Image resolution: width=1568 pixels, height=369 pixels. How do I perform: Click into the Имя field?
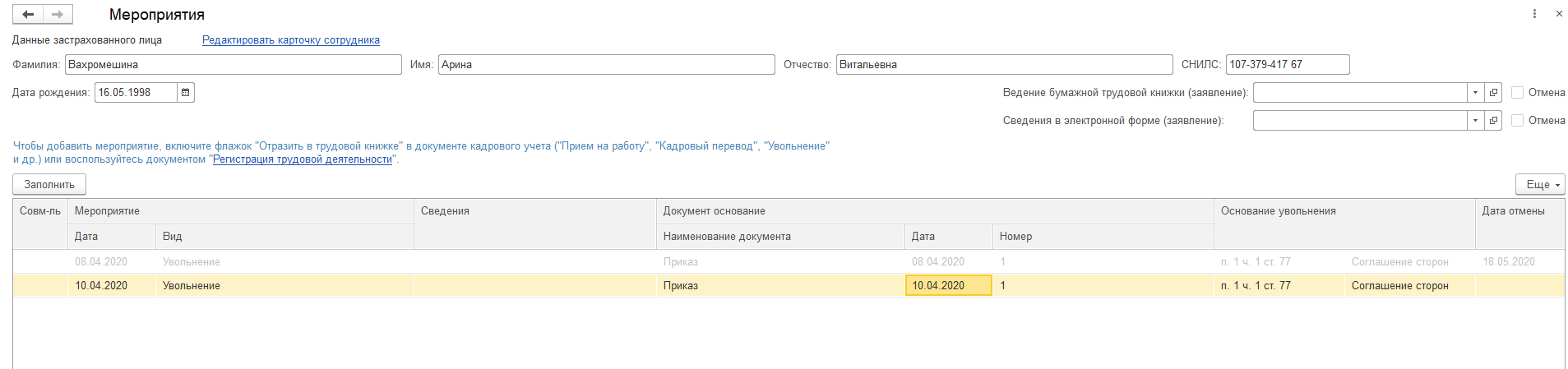[x=607, y=65]
